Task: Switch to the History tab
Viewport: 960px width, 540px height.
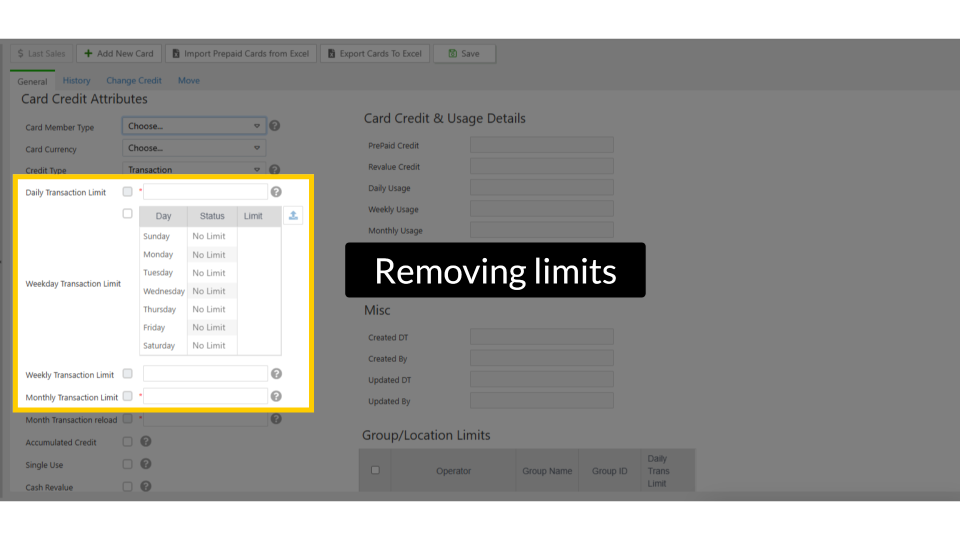Action: pyautogui.click(x=76, y=81)
